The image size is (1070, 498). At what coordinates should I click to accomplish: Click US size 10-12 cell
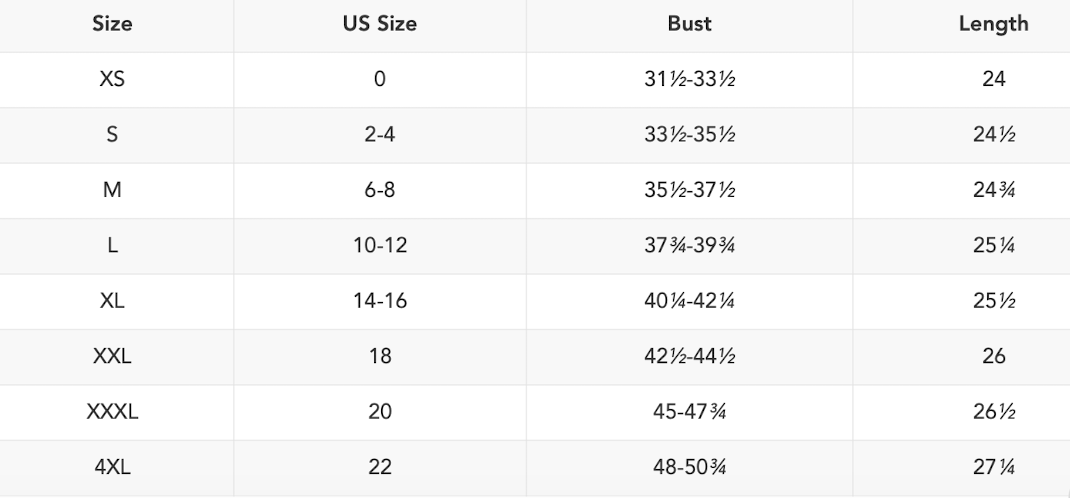(380, 246)
